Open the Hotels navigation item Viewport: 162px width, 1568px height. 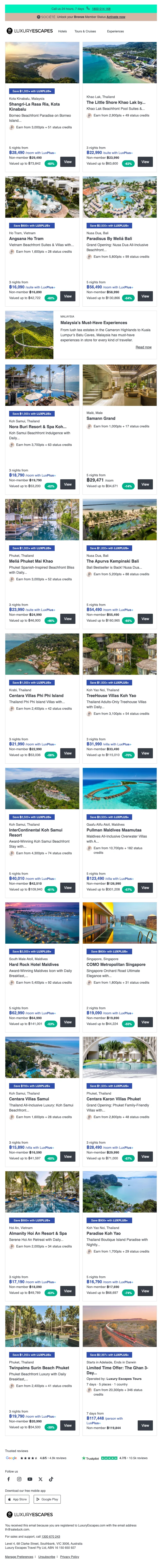(62, 31)
